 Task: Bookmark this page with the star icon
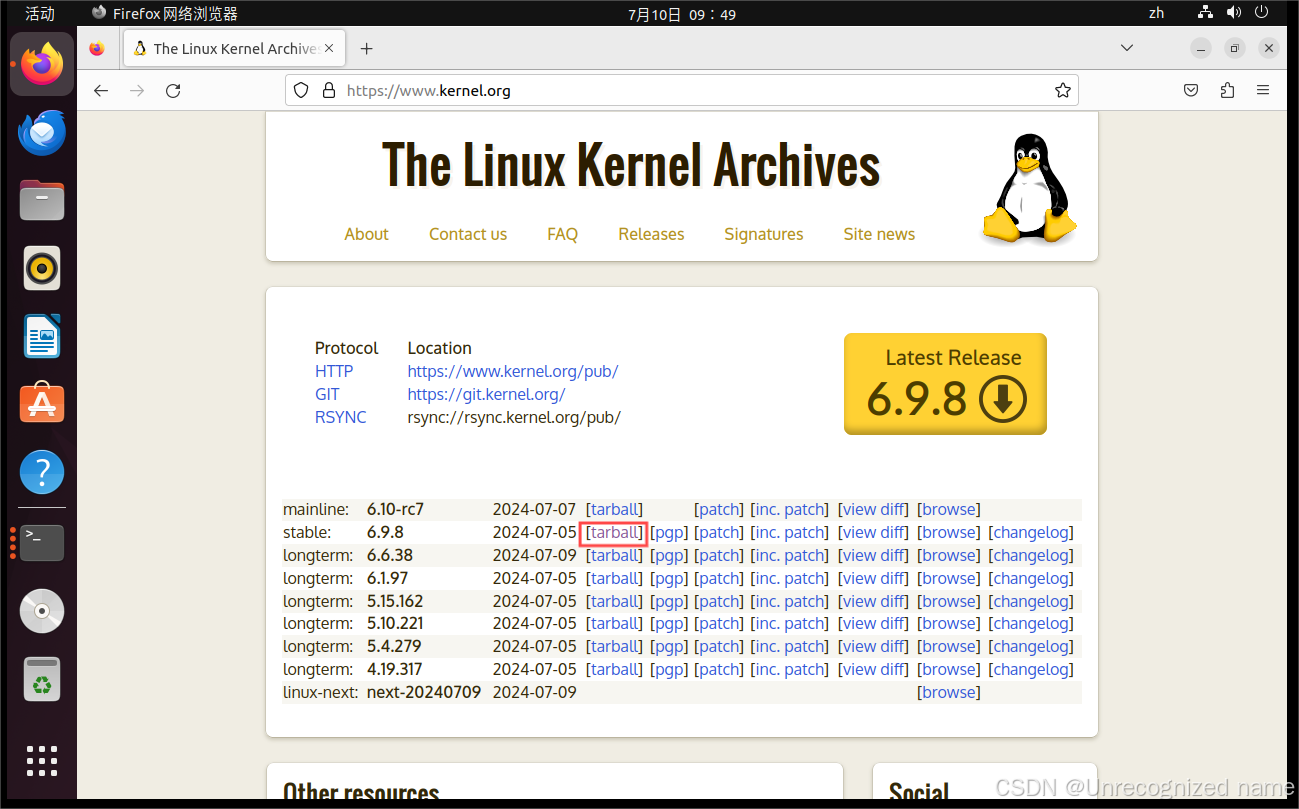point(1062,90)
